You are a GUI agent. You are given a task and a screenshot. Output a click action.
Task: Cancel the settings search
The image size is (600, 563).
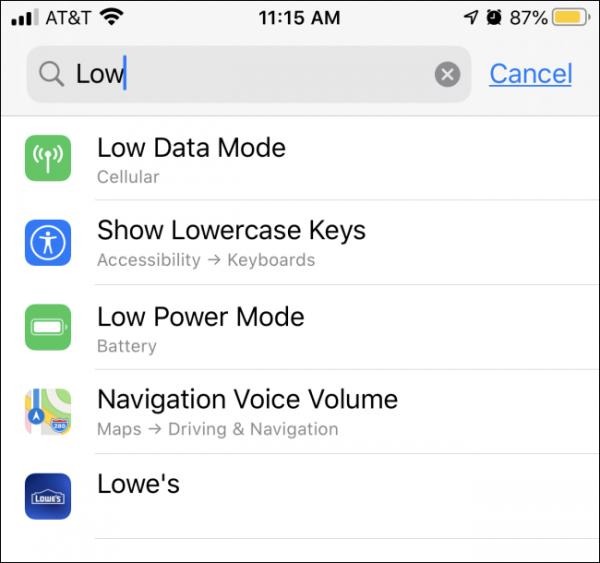[531, 73]
